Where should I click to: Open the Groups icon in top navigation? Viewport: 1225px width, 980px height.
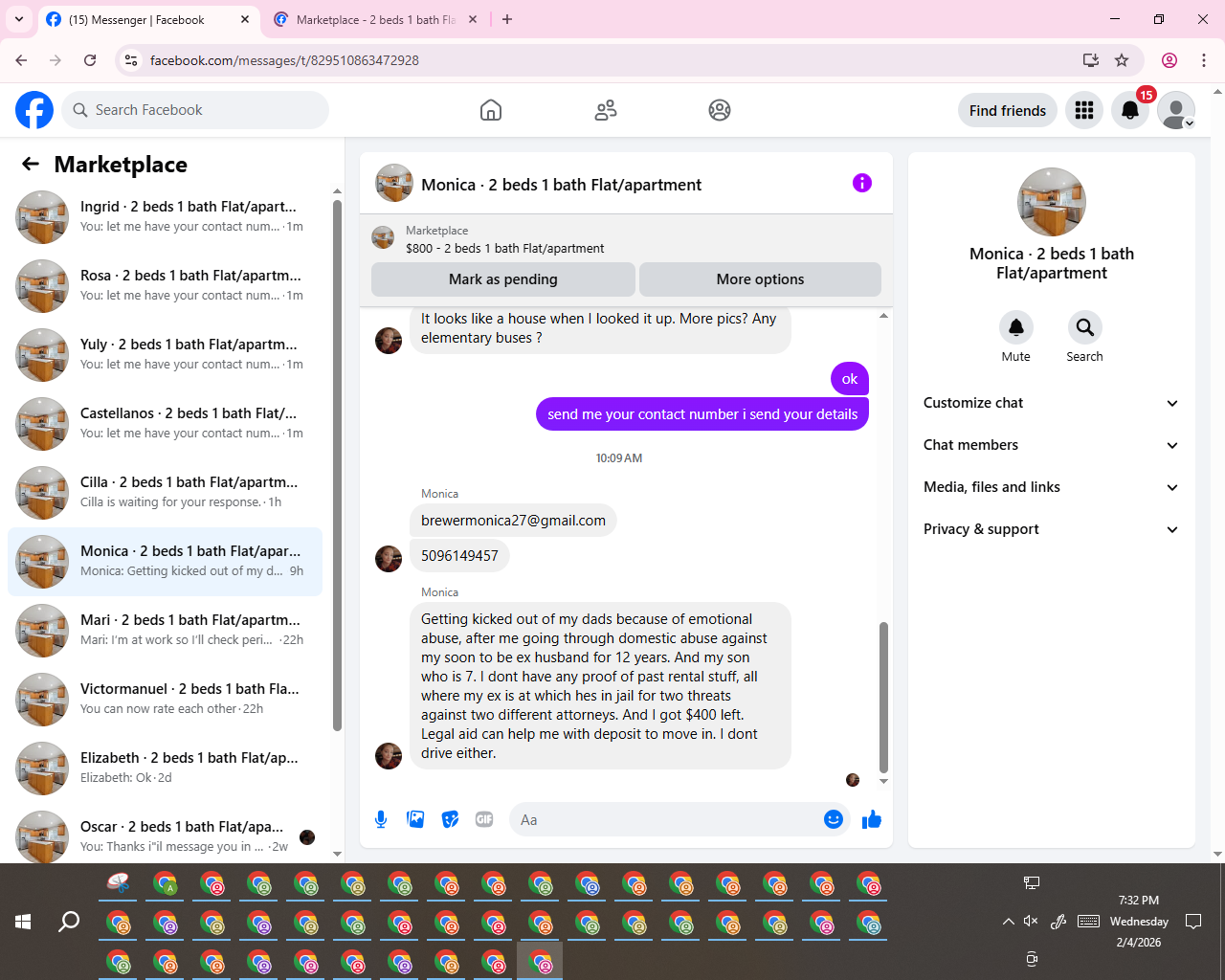[720, 110]
